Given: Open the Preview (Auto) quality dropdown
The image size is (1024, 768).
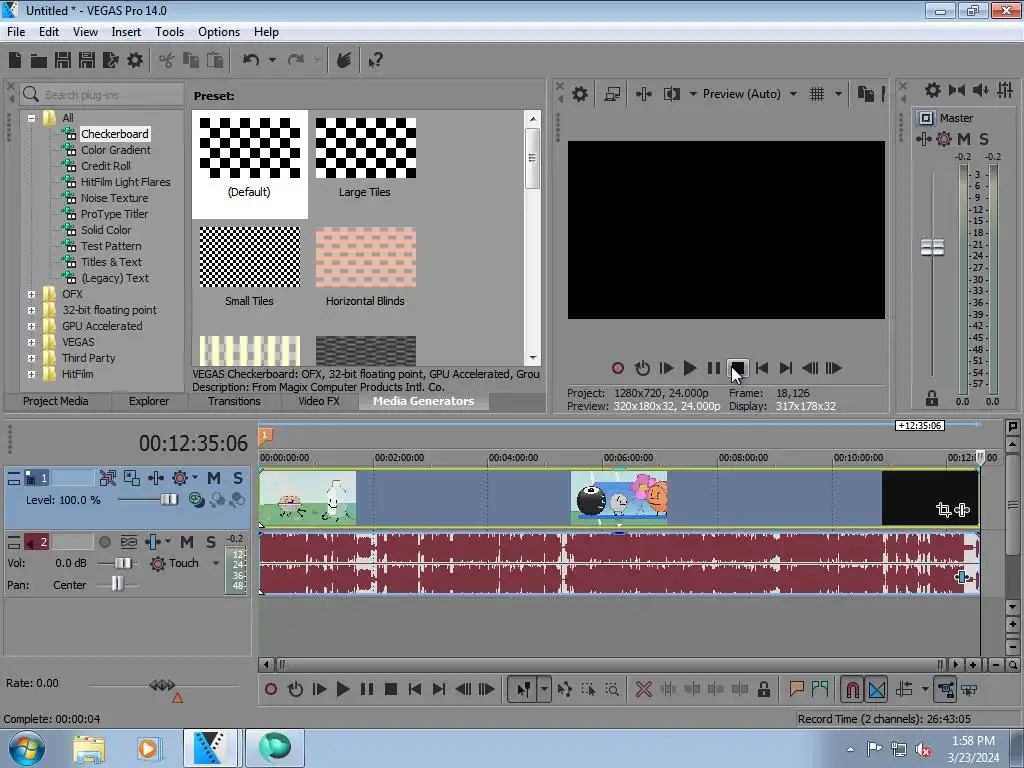Looking at the screenshot, I should click(x=793, y=94).
